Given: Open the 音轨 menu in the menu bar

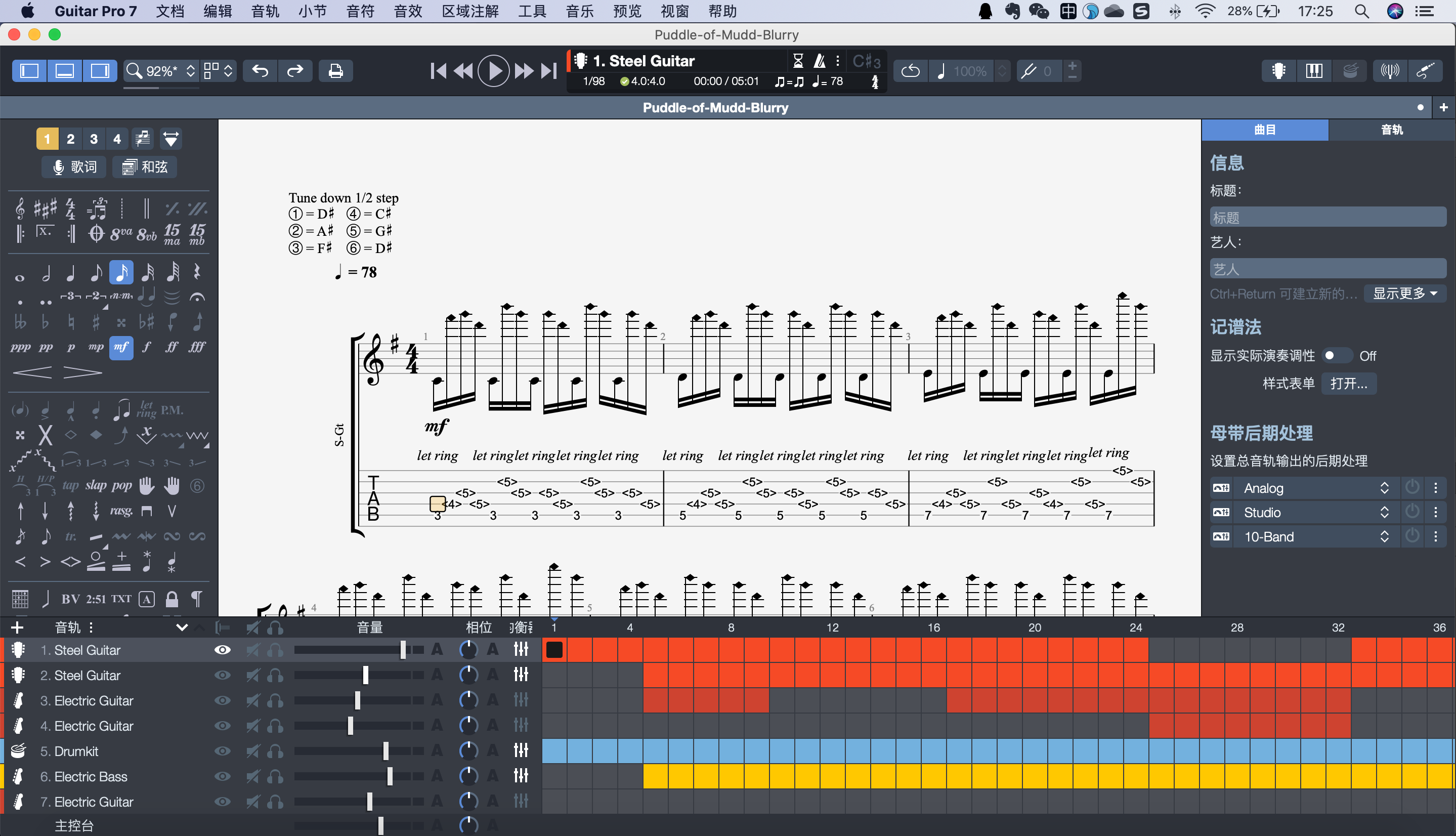Looking at the screenshot, I should [265, 11].
